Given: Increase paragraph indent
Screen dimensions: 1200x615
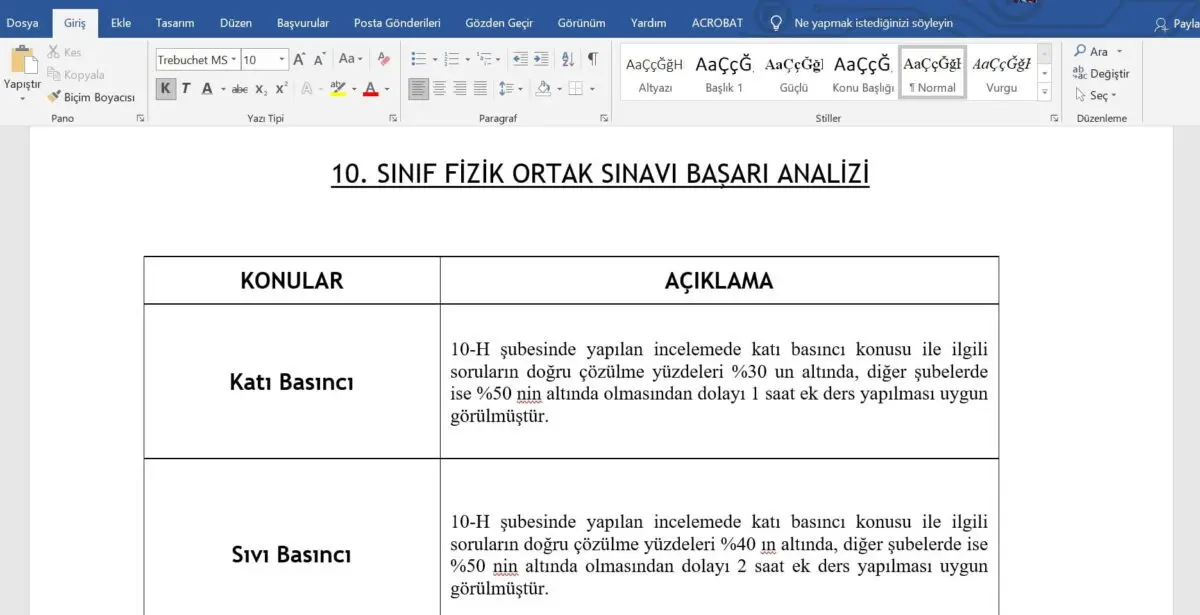Looking at the screenshot, I should [541, 60].
